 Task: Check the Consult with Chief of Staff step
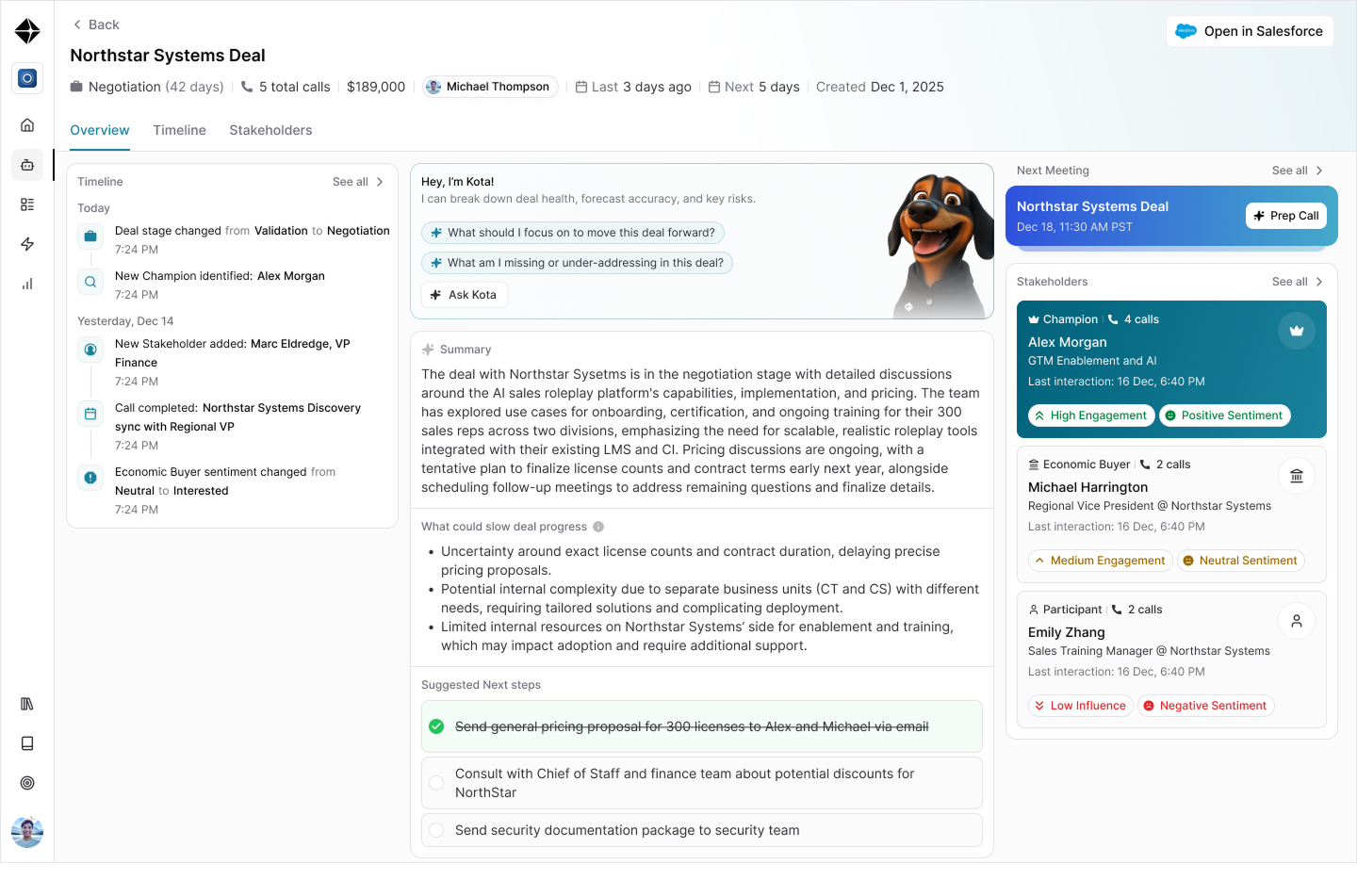(436, 783)
